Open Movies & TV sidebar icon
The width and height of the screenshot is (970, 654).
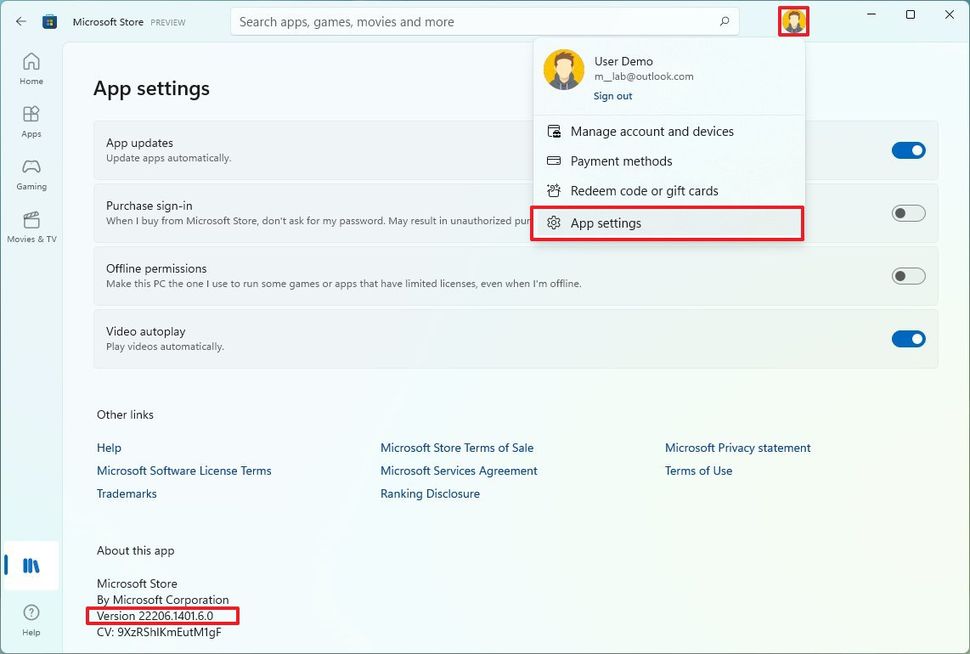(x=31, y=226)
